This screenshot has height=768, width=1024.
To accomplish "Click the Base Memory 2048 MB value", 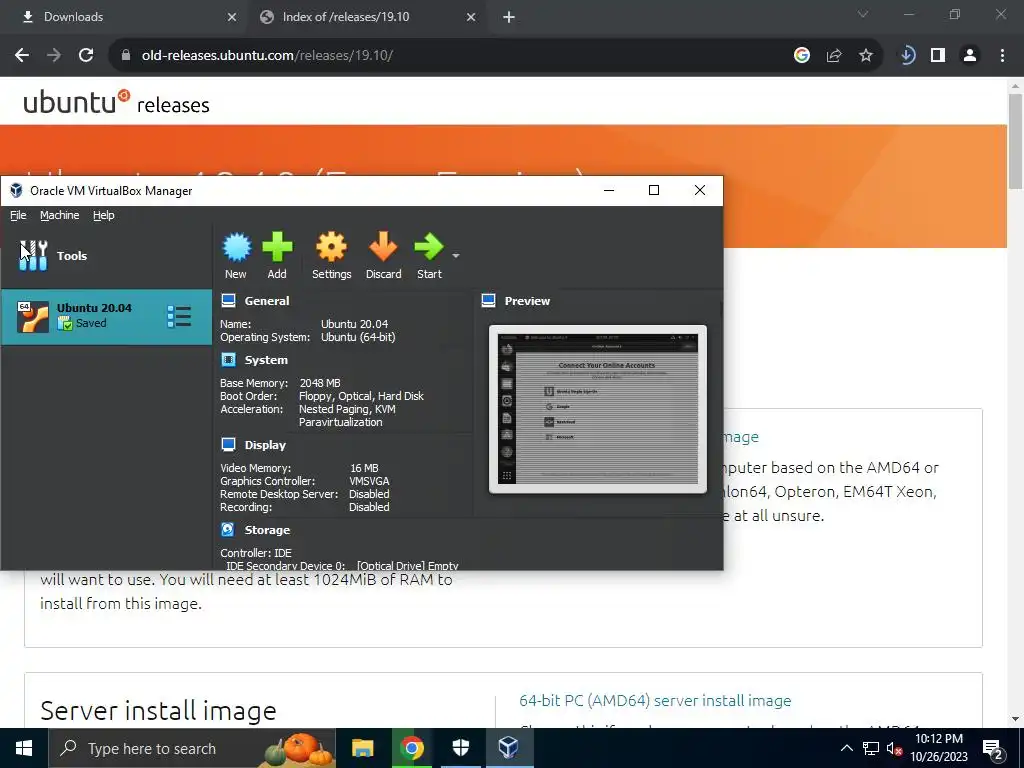I will point(320,383).
